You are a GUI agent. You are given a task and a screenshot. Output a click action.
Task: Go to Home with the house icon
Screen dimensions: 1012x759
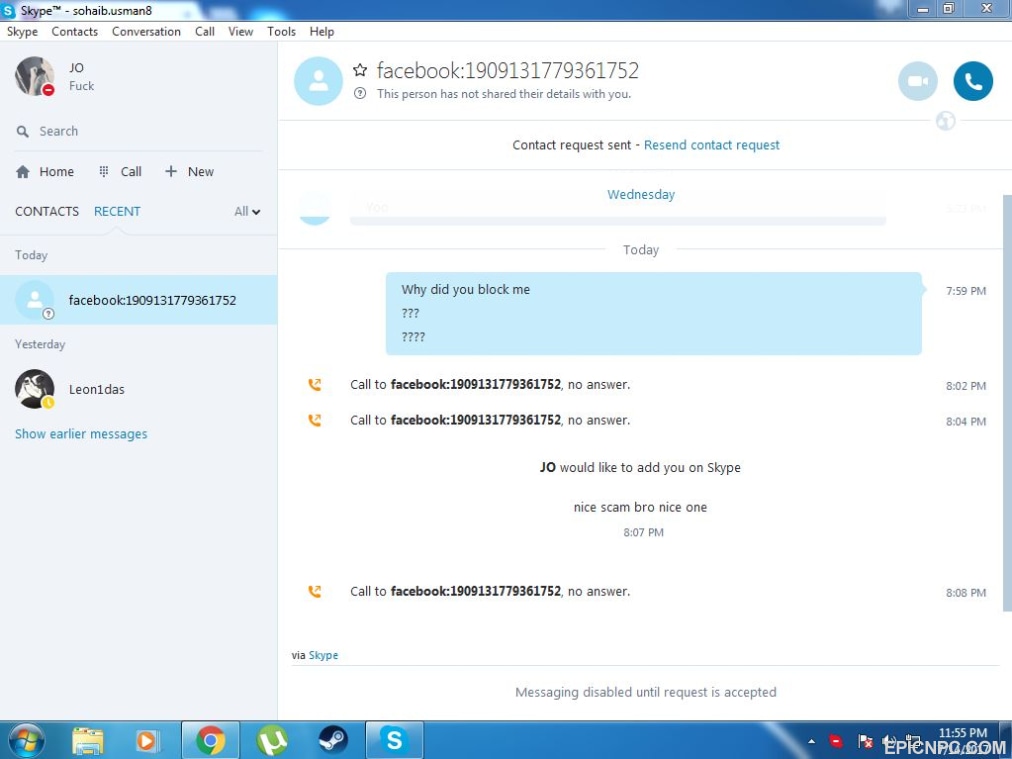pyautogui.click(x=23, y=172)
